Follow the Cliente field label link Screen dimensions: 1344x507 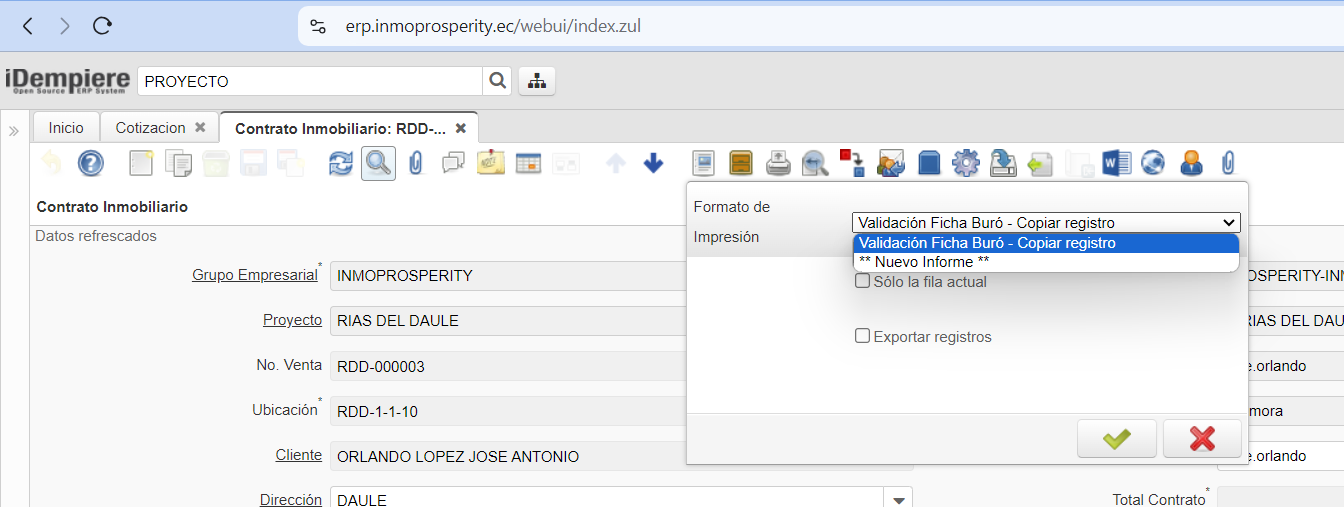point(298,455)
